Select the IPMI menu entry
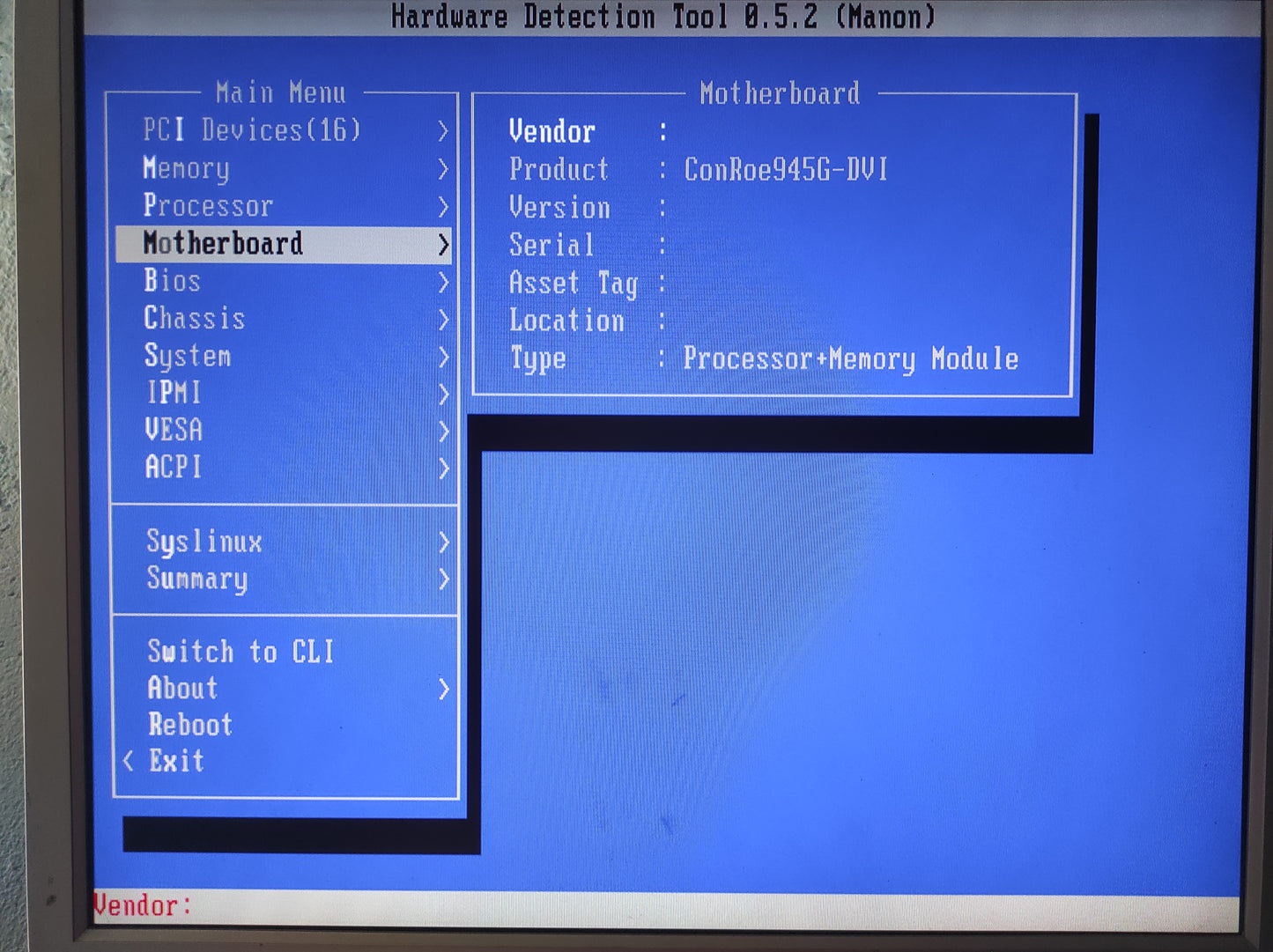1273x952 pixels. pos(174,393)
